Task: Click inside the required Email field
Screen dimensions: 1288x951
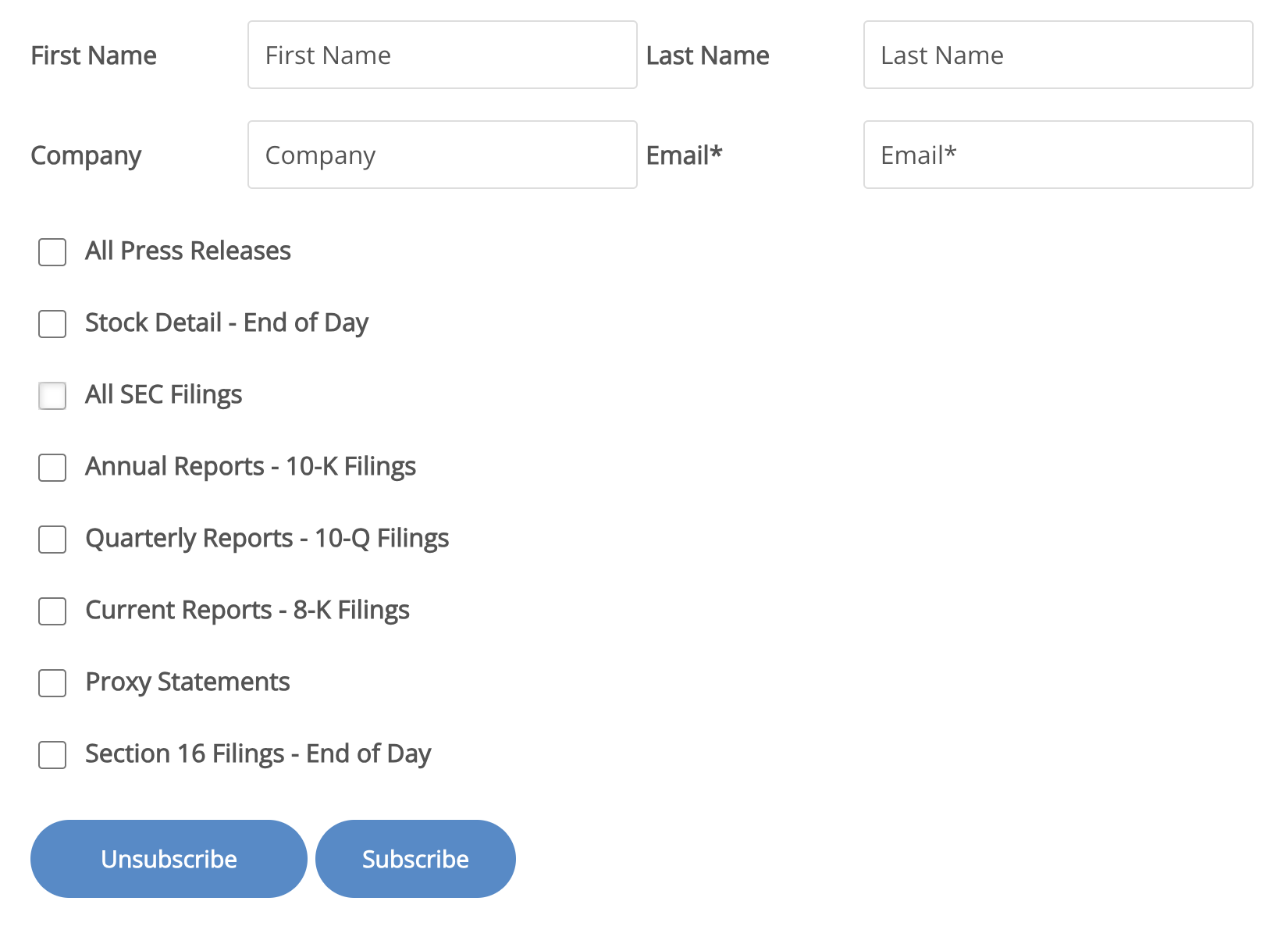Action: tap(1057, 155)
